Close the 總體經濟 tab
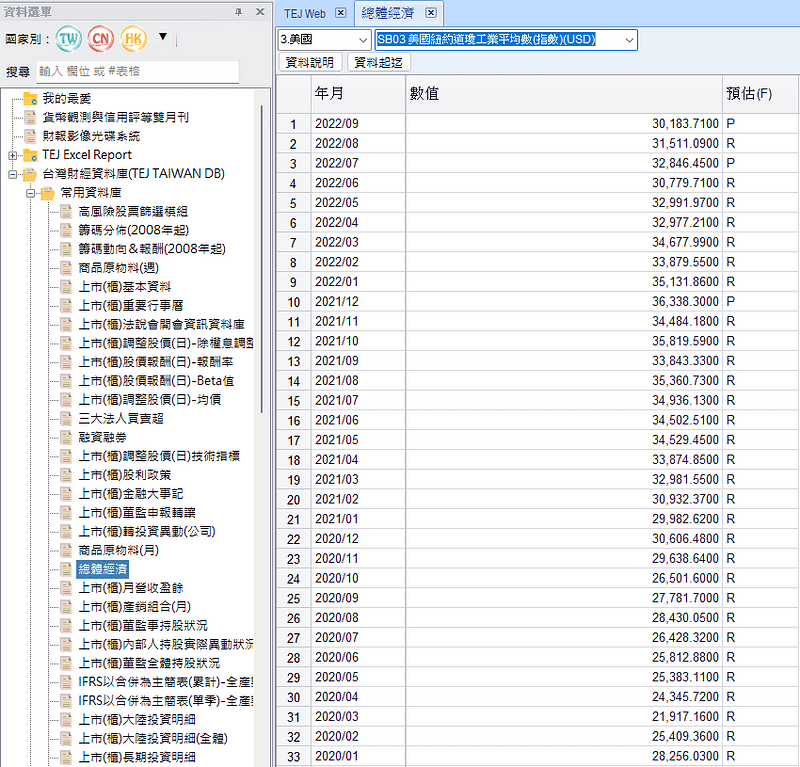This screenshot has height=767, width=800. (430, 13)
